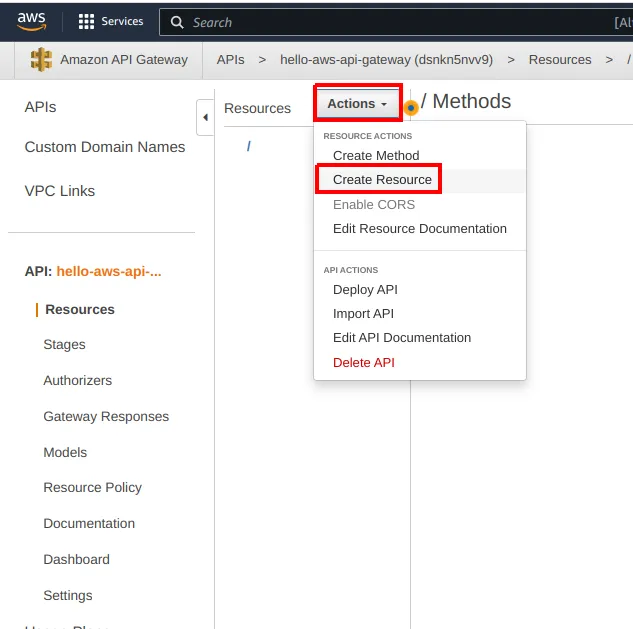Select Import API action
633x629 pixels.
(x=363, y=314)
